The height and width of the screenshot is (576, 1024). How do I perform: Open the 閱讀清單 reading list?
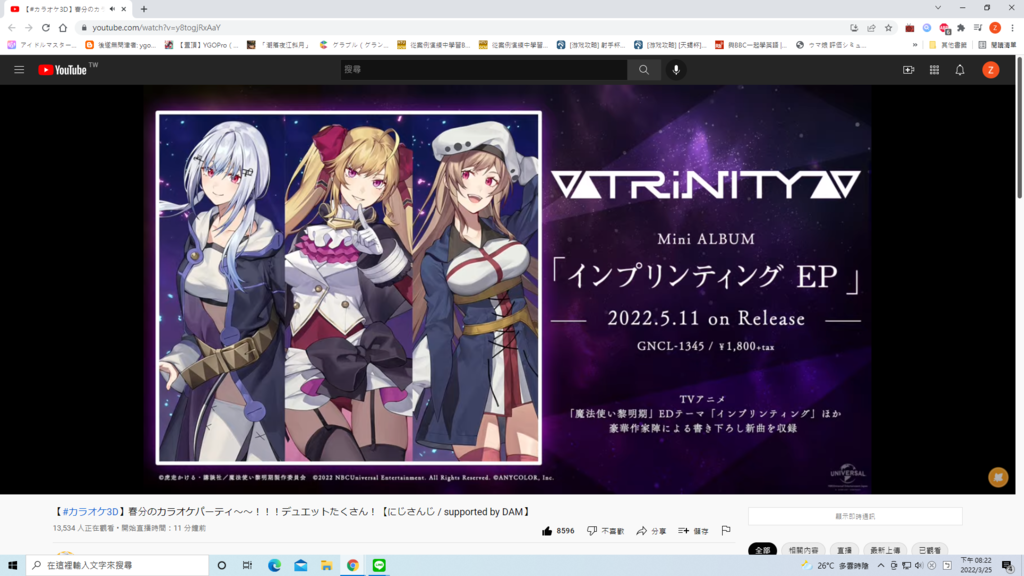pos(997,45)
